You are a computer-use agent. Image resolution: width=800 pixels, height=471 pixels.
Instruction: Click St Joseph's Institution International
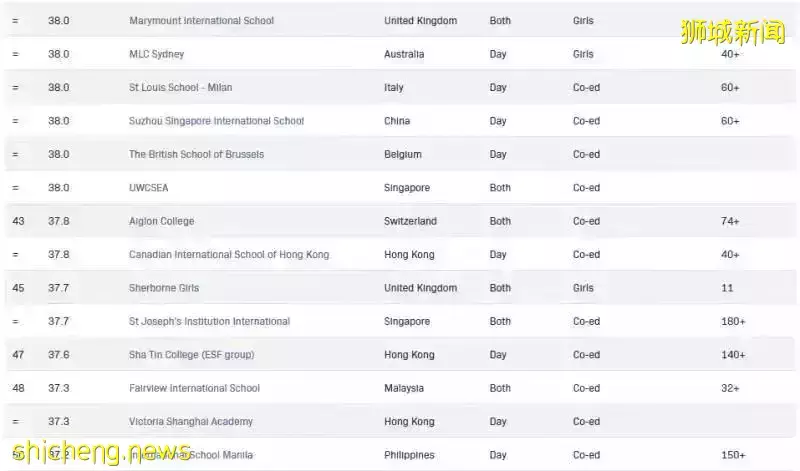209,321
